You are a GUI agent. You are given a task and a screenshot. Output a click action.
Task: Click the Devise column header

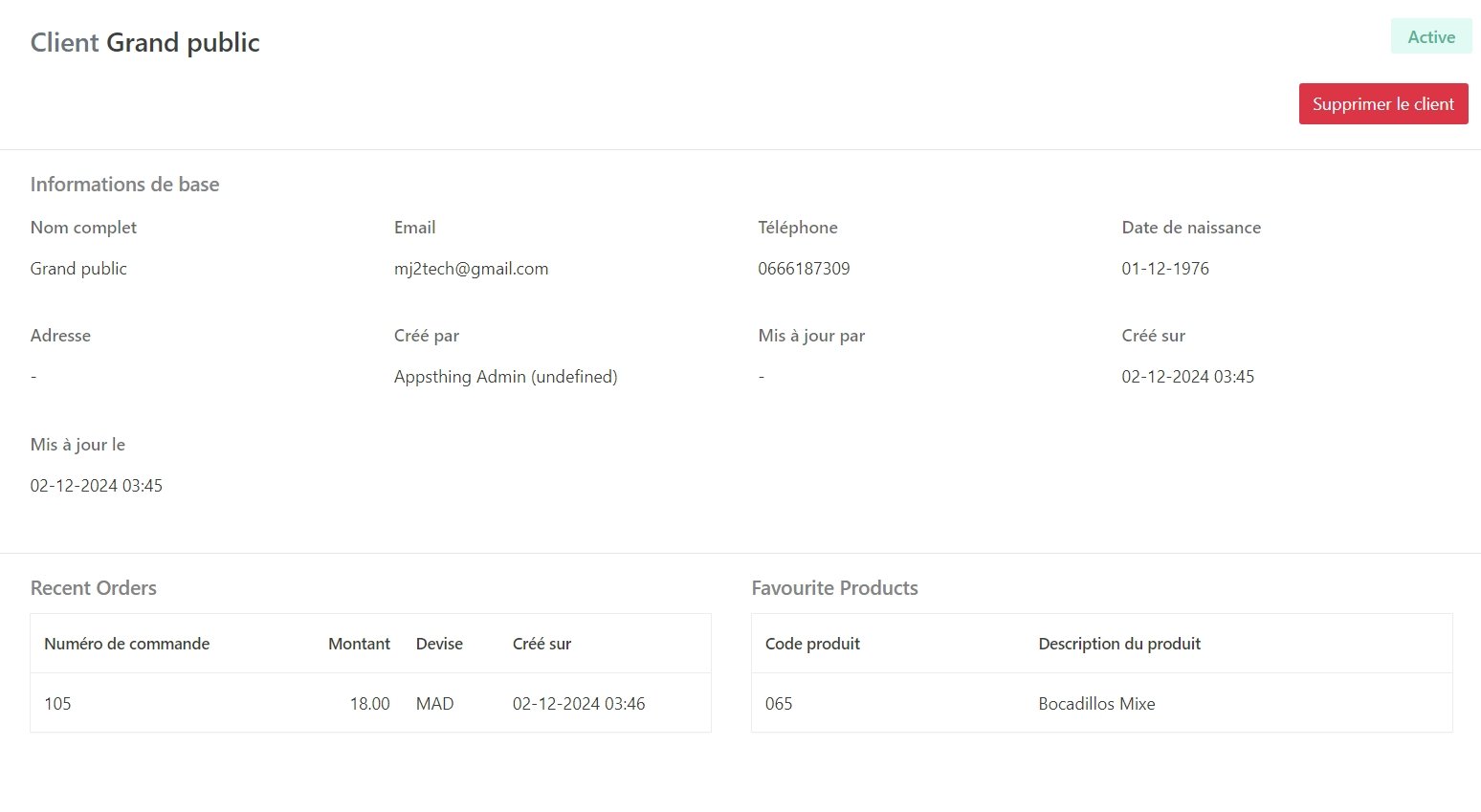tap(439, 644)
